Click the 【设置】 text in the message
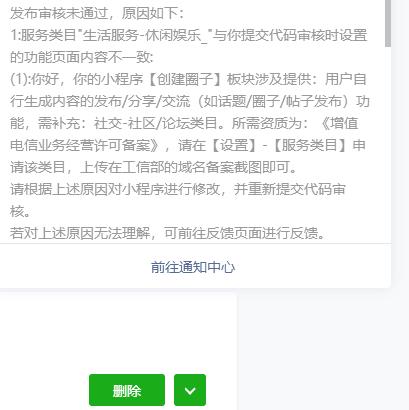Screen dimensions: 409x410 coord(234,145)
